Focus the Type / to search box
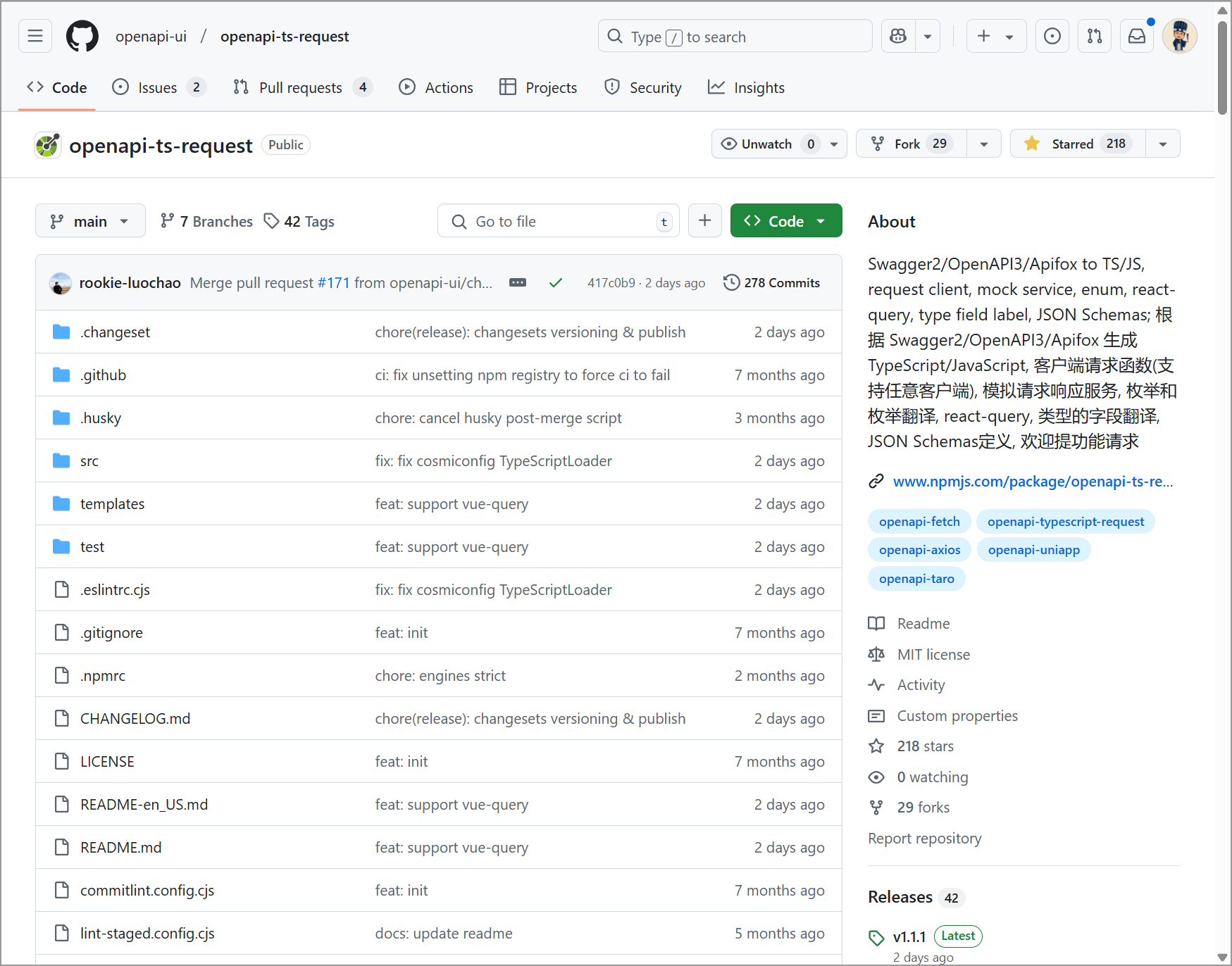This screenshot has height=966, width=1232. pos(735,36)
